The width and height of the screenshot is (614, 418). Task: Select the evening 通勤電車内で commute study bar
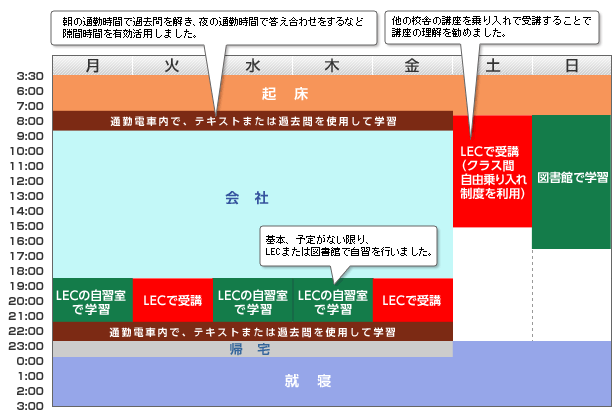tap(253, 331)
